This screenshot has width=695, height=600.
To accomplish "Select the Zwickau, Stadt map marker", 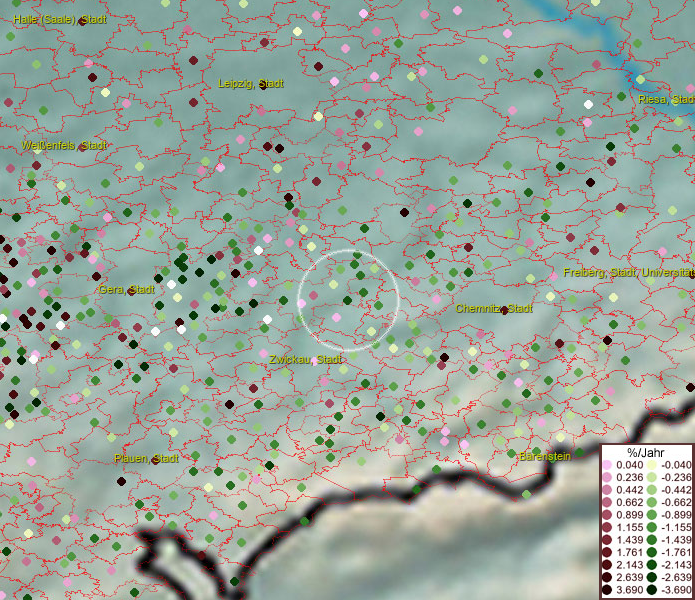I will 315,360.
